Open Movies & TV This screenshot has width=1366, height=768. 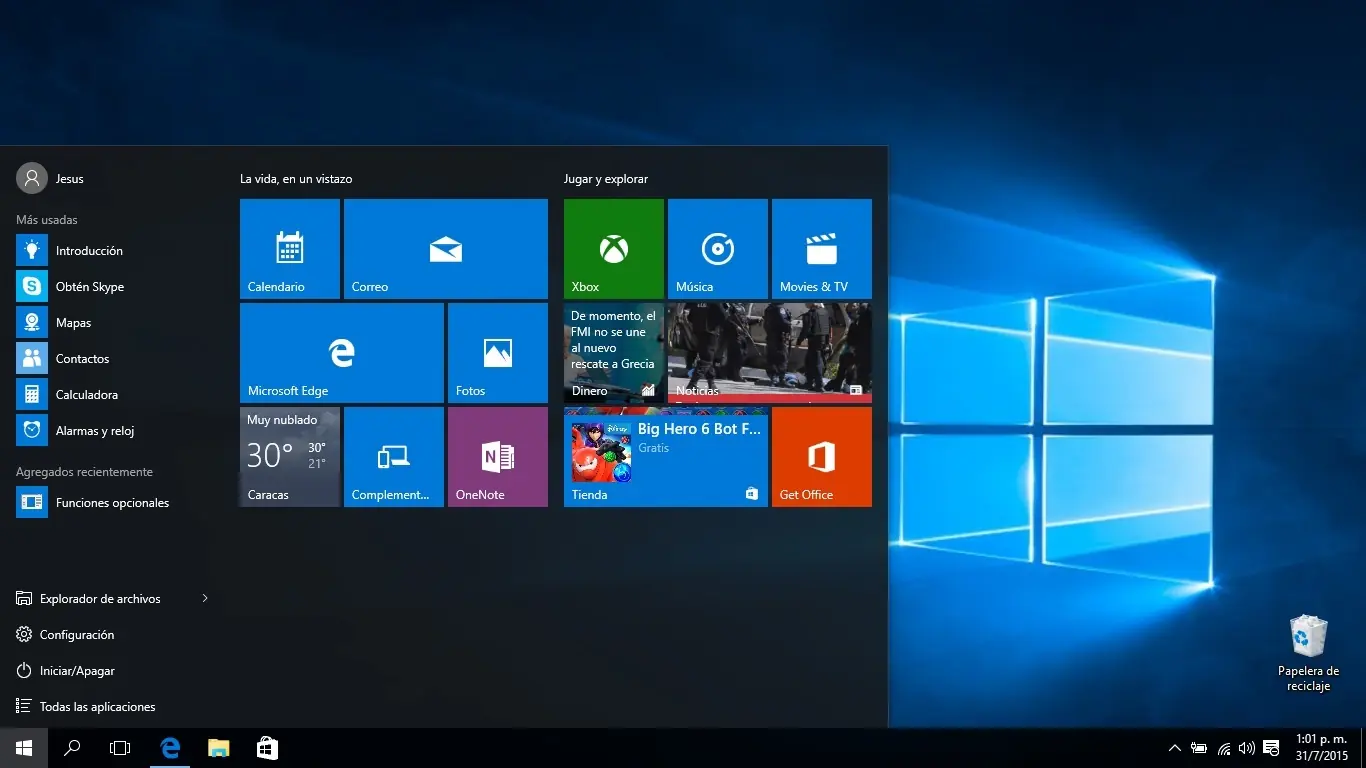(821, 248)
